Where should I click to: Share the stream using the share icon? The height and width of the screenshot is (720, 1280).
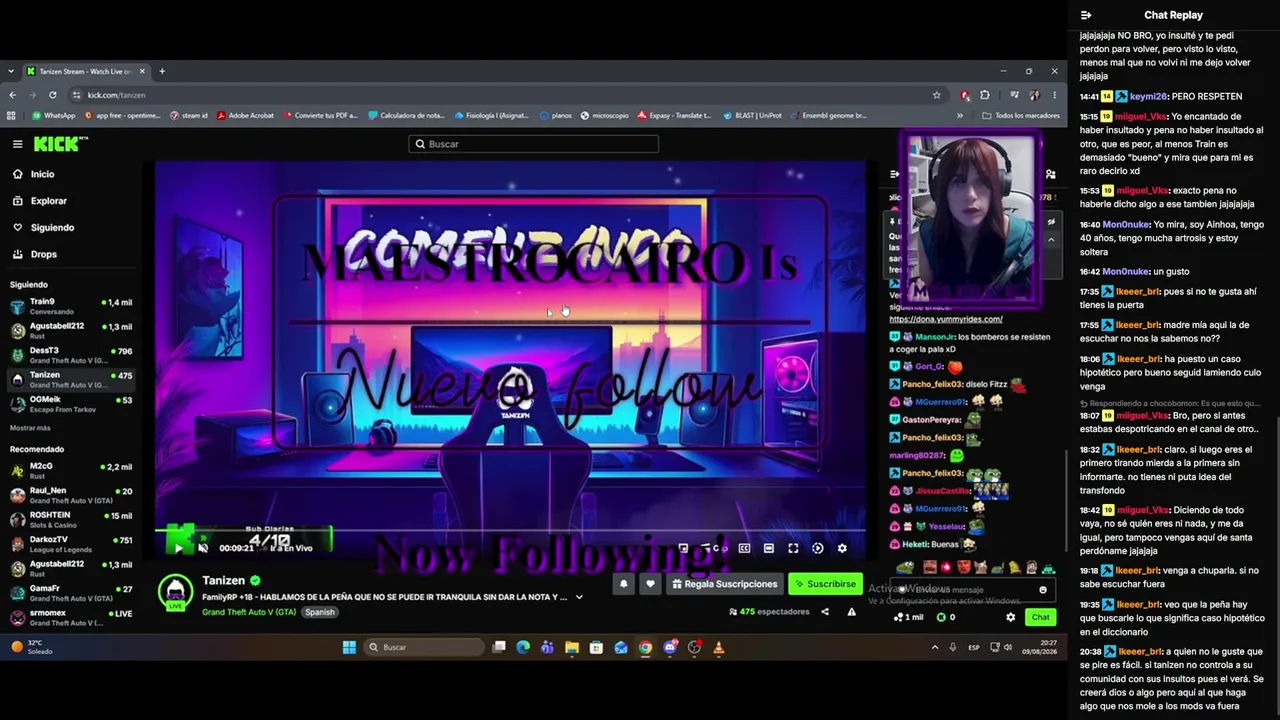pyautogui.click(x=825, y=612)
